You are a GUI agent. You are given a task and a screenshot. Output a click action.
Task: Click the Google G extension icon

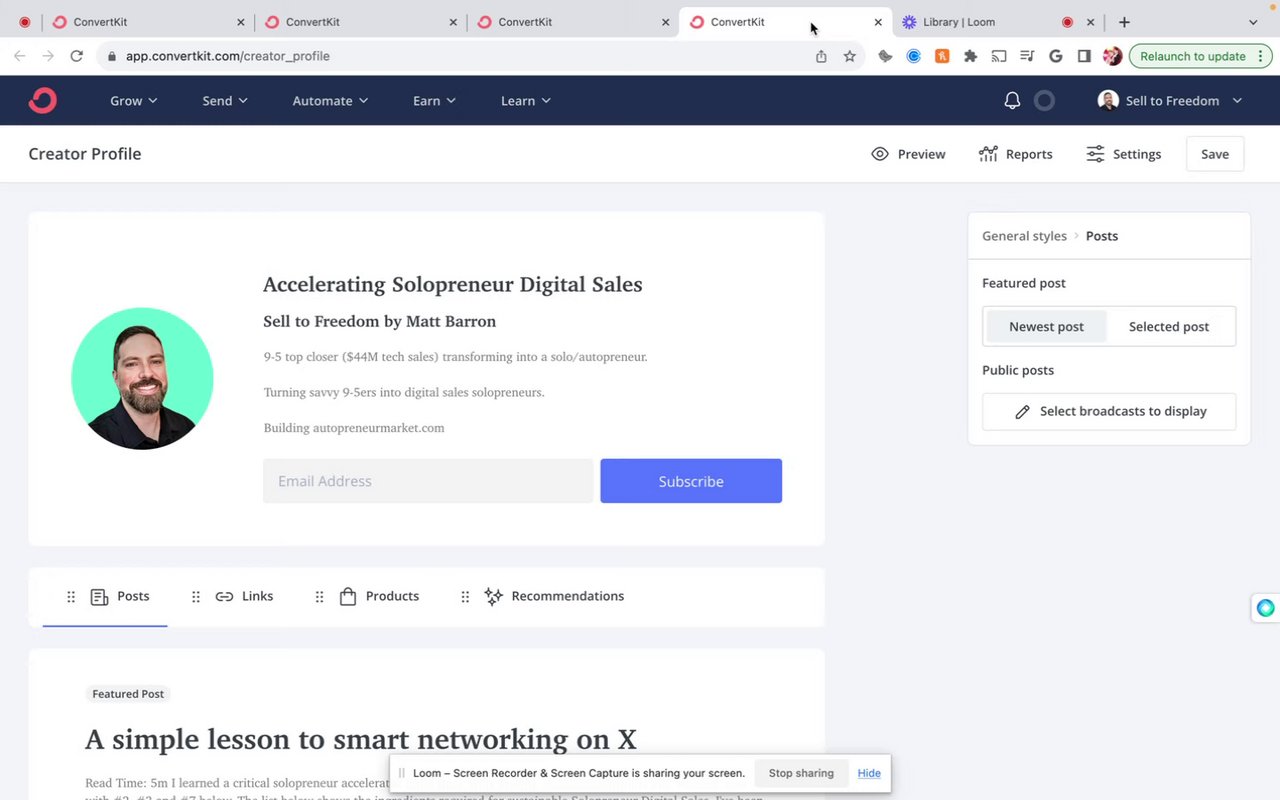[1055, 56]
